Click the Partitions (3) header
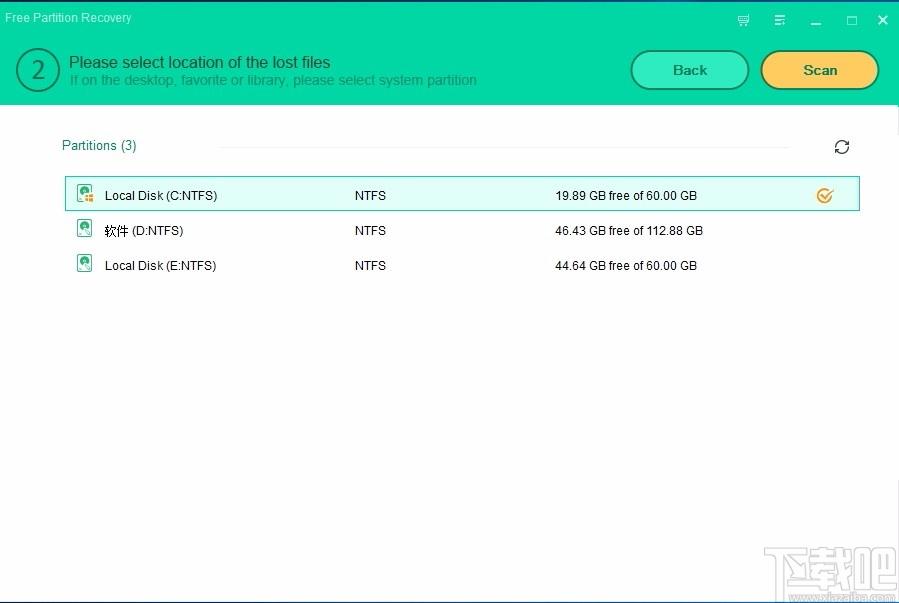The height and width of the screenshot is (603, 899). coord(99,146)
